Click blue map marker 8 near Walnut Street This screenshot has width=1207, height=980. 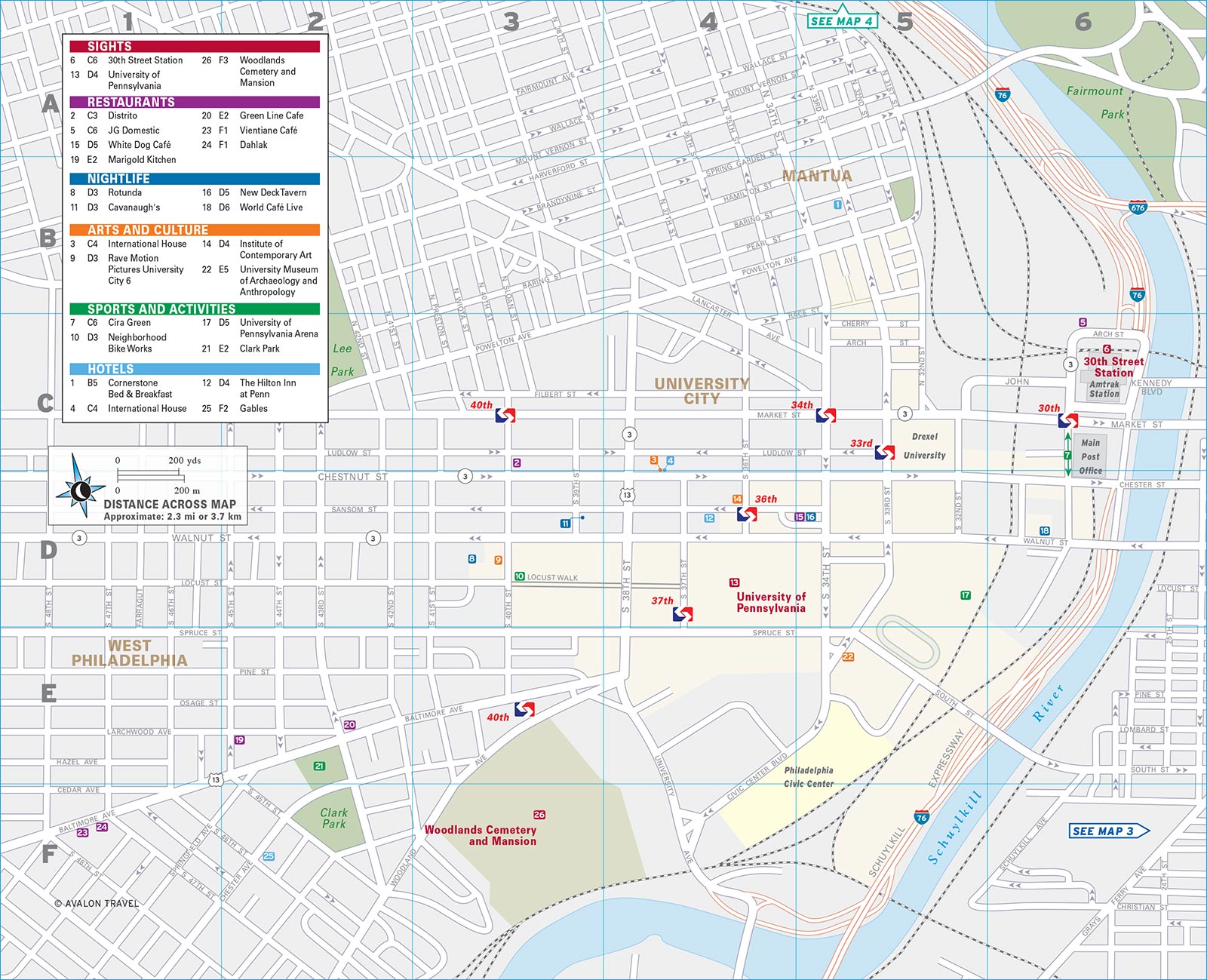(472, 559)
